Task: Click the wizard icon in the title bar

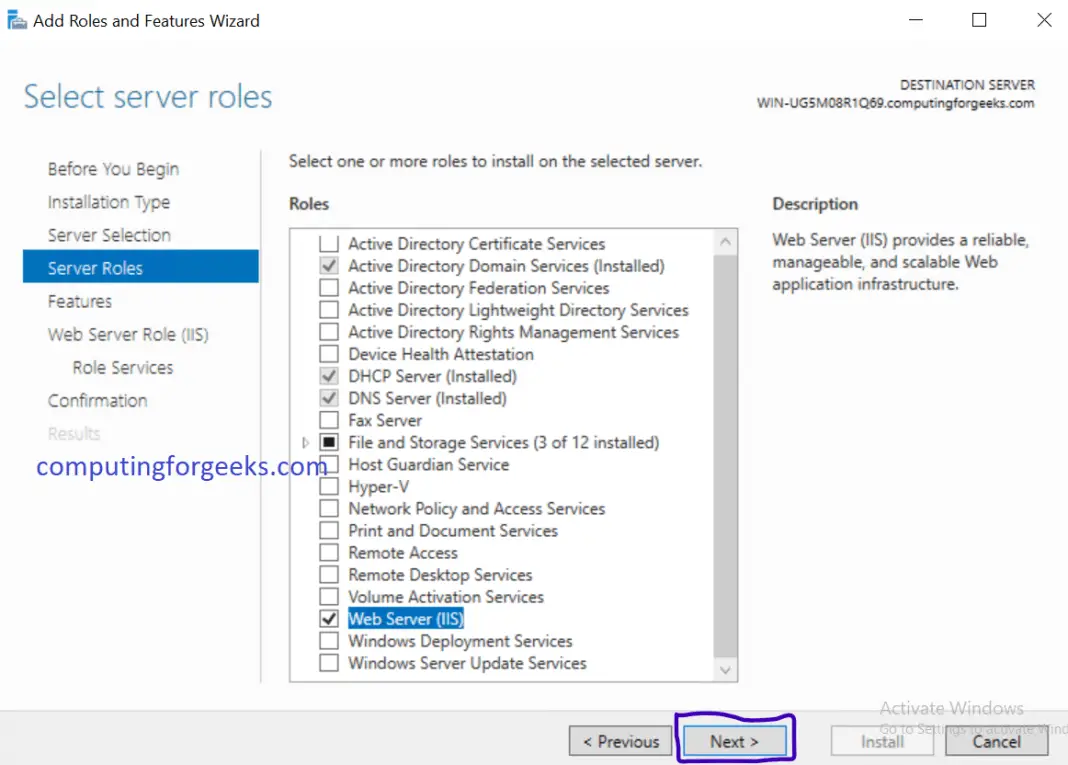Action: tap(16, 19)
